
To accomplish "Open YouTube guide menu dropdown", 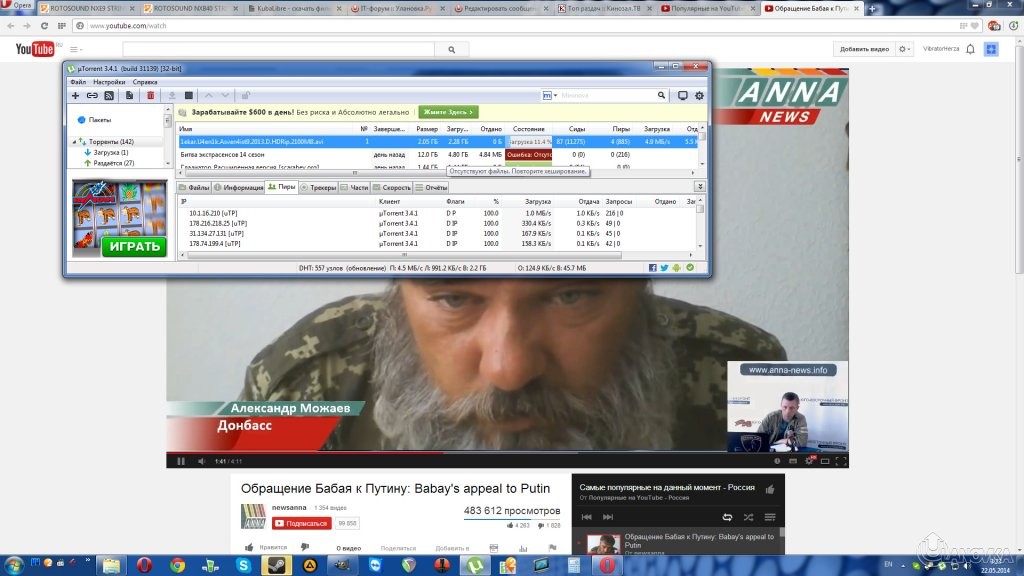I will (x=76, y=50).
